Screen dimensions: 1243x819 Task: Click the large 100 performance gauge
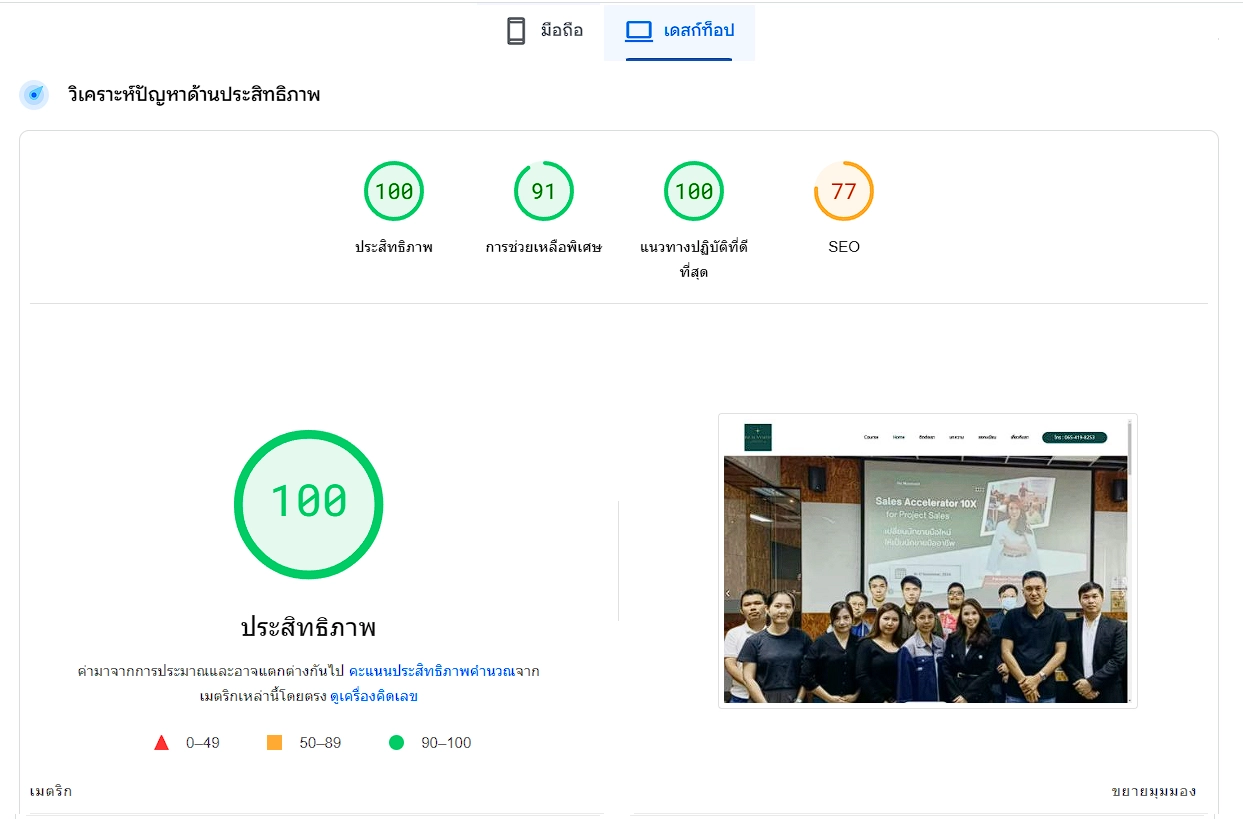coord(309,504)
